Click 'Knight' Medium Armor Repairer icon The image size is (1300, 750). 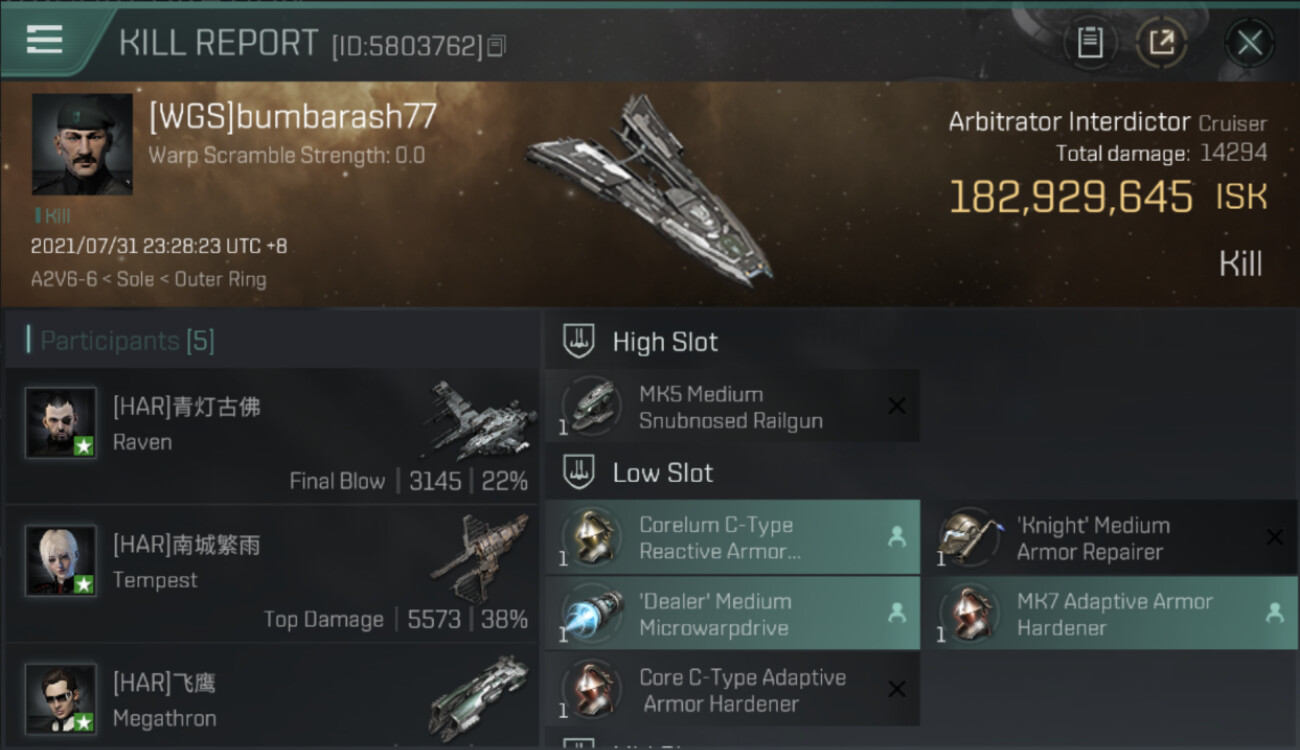tap(968, 537)
